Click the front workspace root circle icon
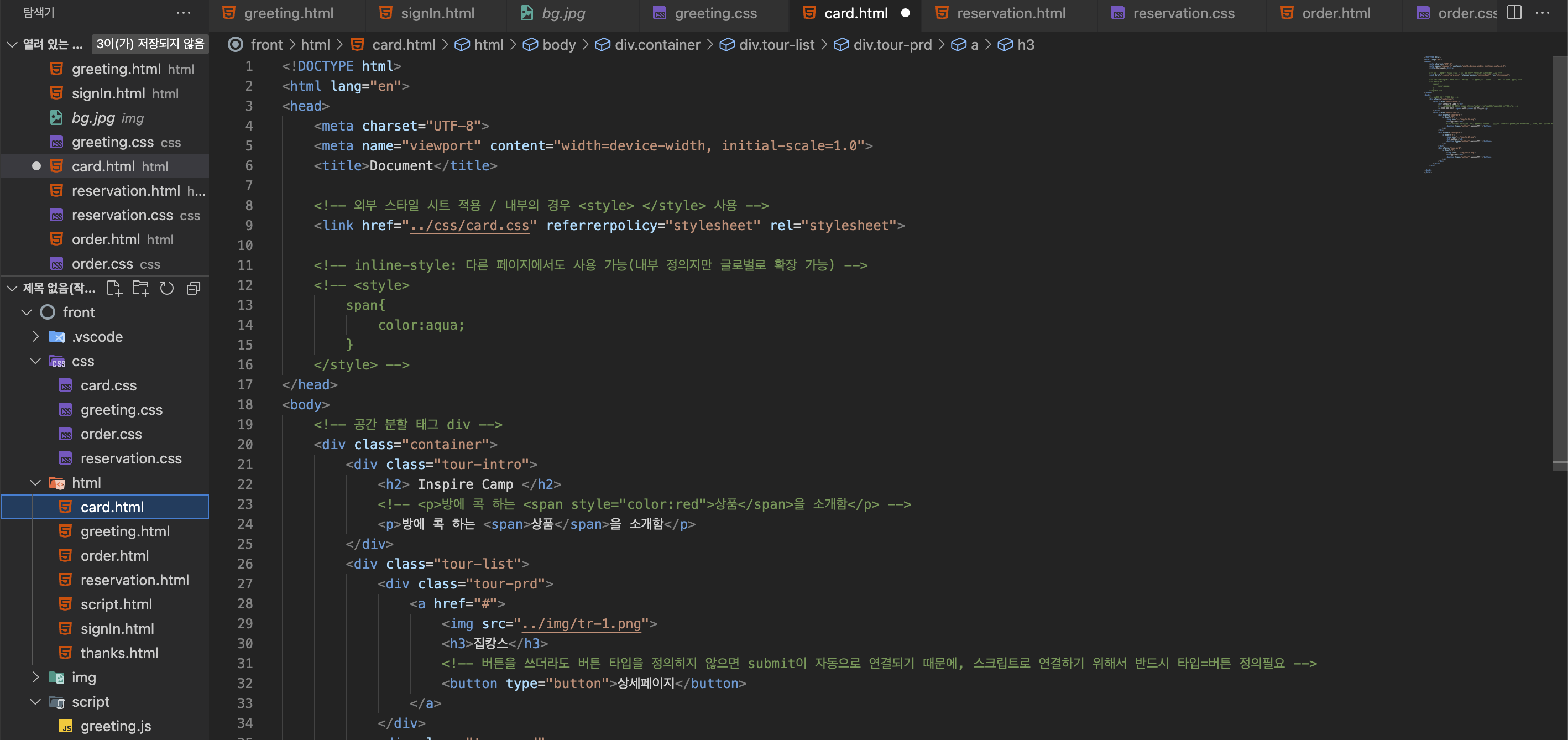 [48, 312]
